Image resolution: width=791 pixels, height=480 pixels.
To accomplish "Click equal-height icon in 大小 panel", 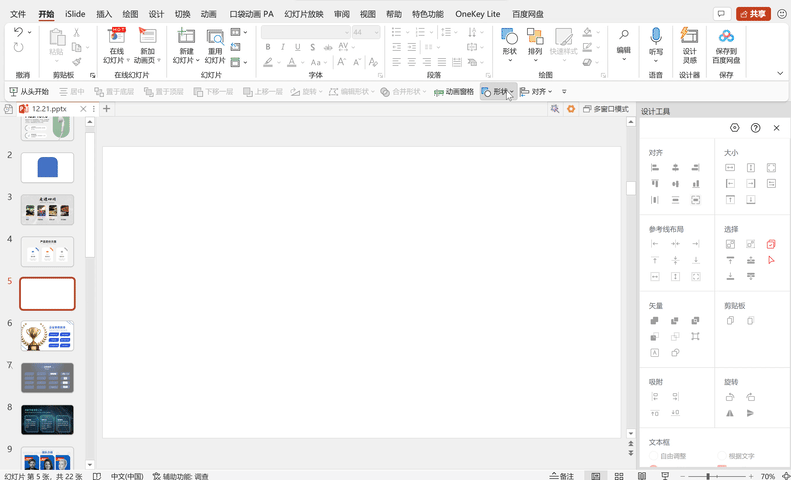I will click(751, 168).
